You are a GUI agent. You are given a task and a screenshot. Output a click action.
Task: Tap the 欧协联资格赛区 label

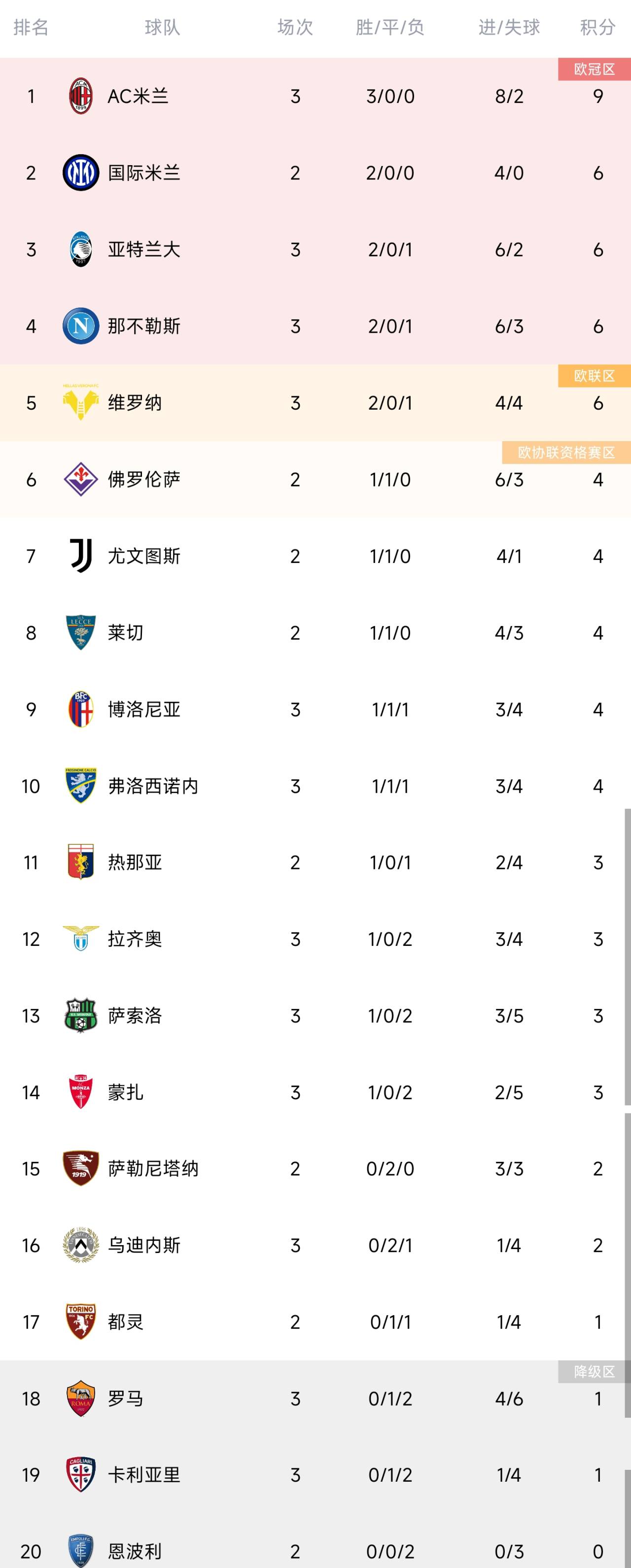[566, 453]
